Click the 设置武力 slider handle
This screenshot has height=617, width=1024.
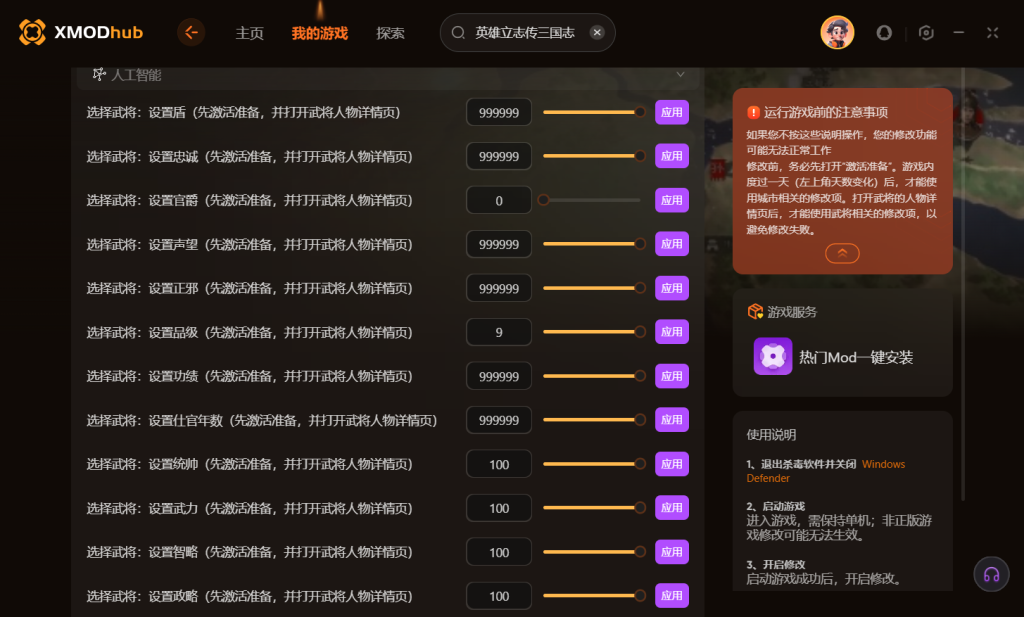tap(640, 508)
